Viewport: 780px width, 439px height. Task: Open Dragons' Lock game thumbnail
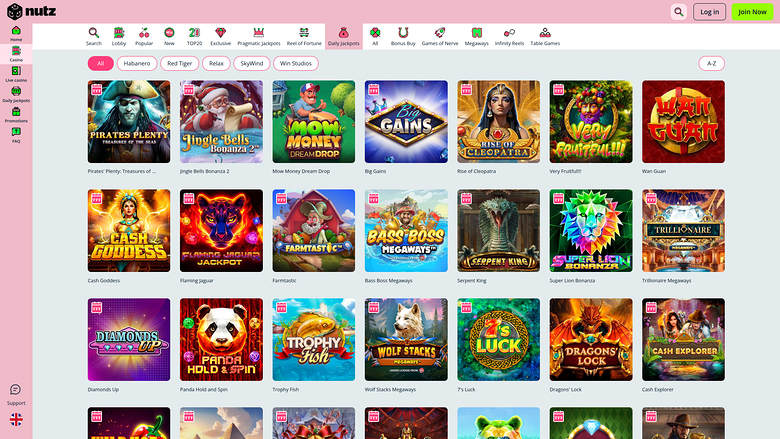(x=591, y=340)
